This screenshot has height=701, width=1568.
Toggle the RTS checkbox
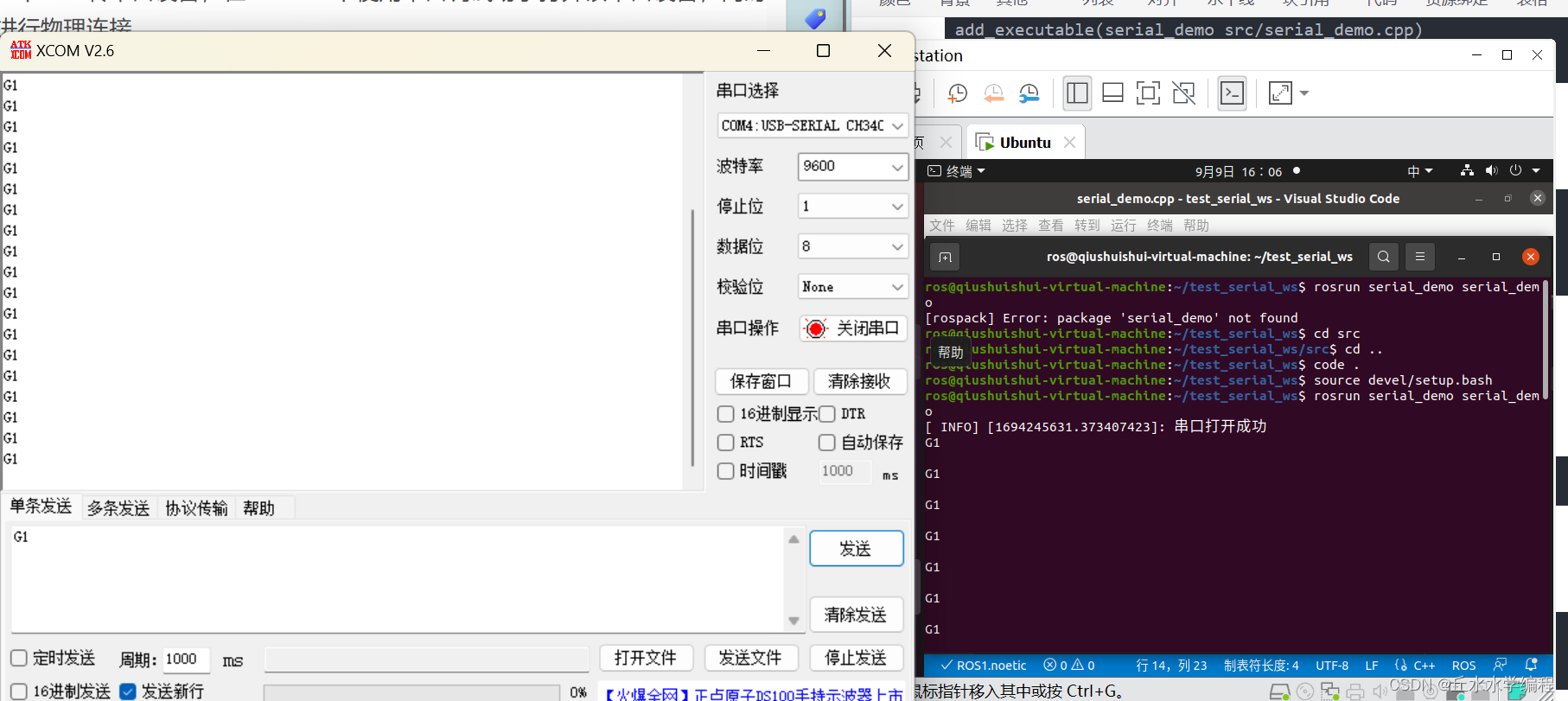[726, 443]
